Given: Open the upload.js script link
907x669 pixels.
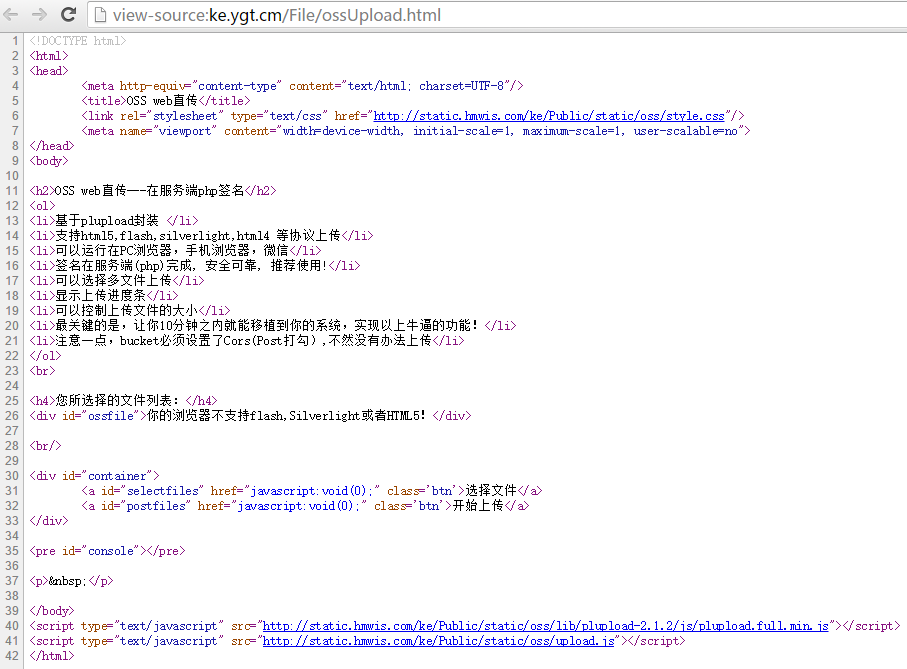Looking at the screenshot, I should coord(438,641).
